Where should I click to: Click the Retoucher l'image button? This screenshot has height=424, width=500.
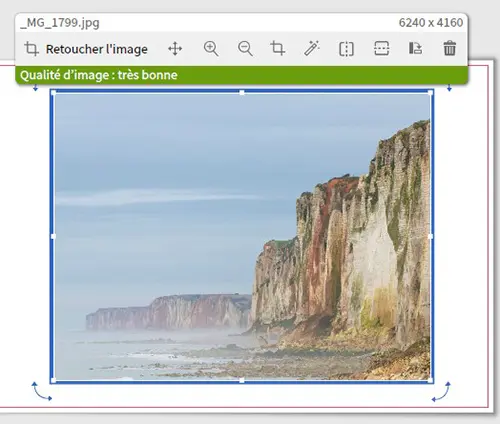(x=86, y=49)
